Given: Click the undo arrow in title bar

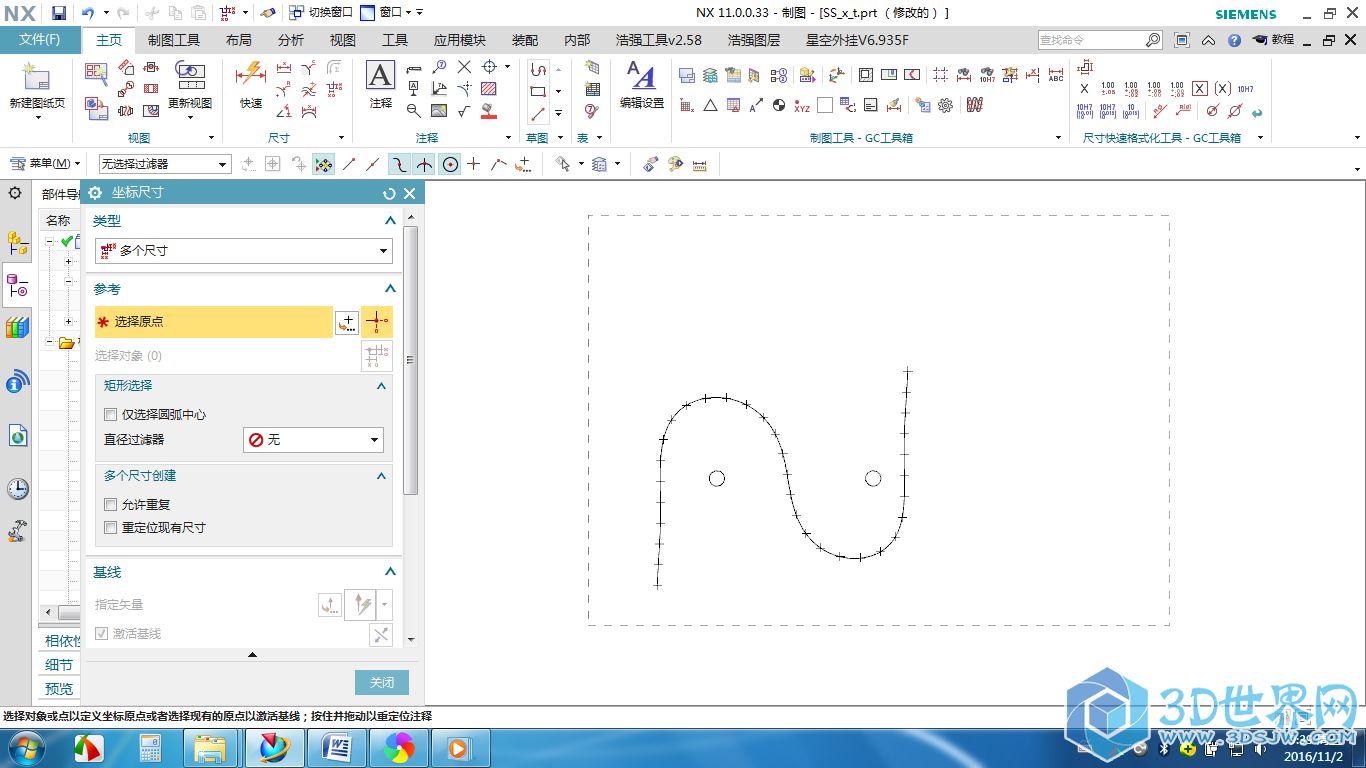Looking at the screenshot, I should 88,13.
